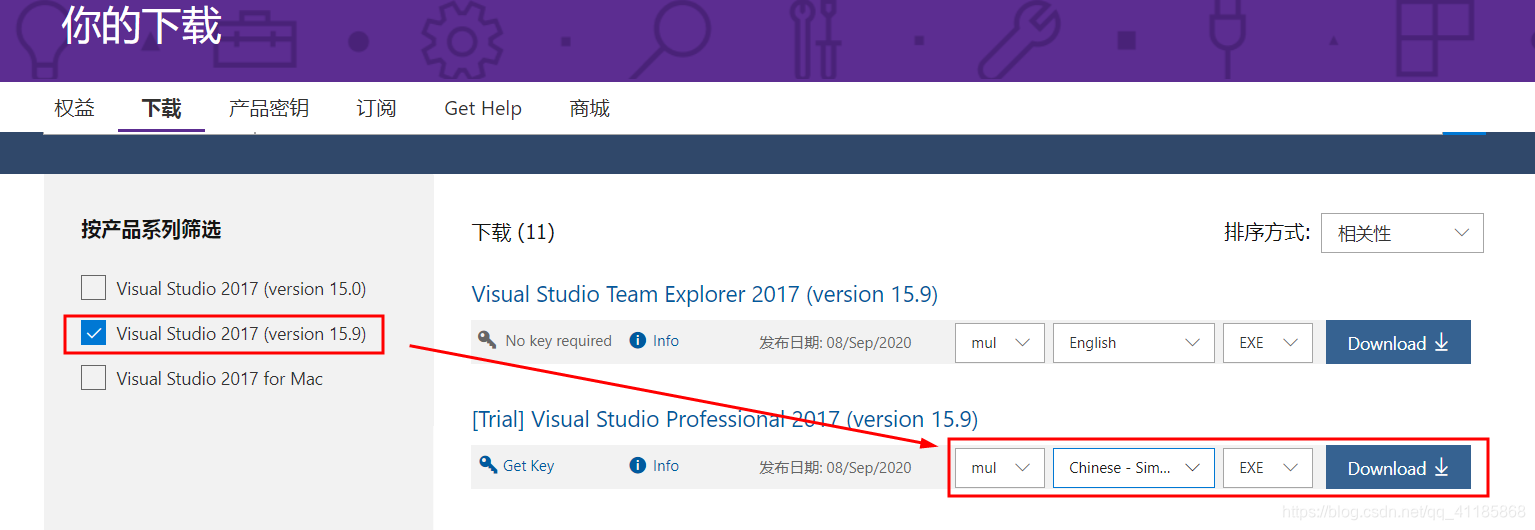Click Professional 2017 Info icon
Image resolution: width=1535 pixels, height=530 pixels.
637,465
